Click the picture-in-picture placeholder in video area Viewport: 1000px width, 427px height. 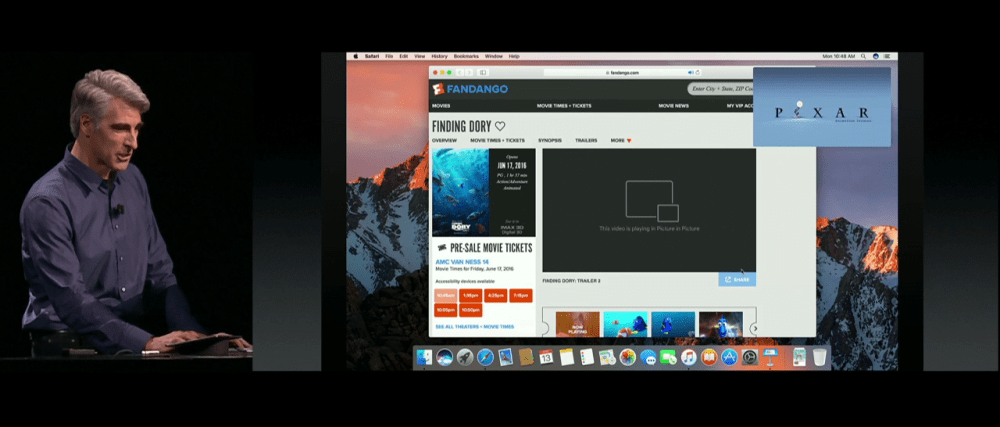tap(649, 210)
